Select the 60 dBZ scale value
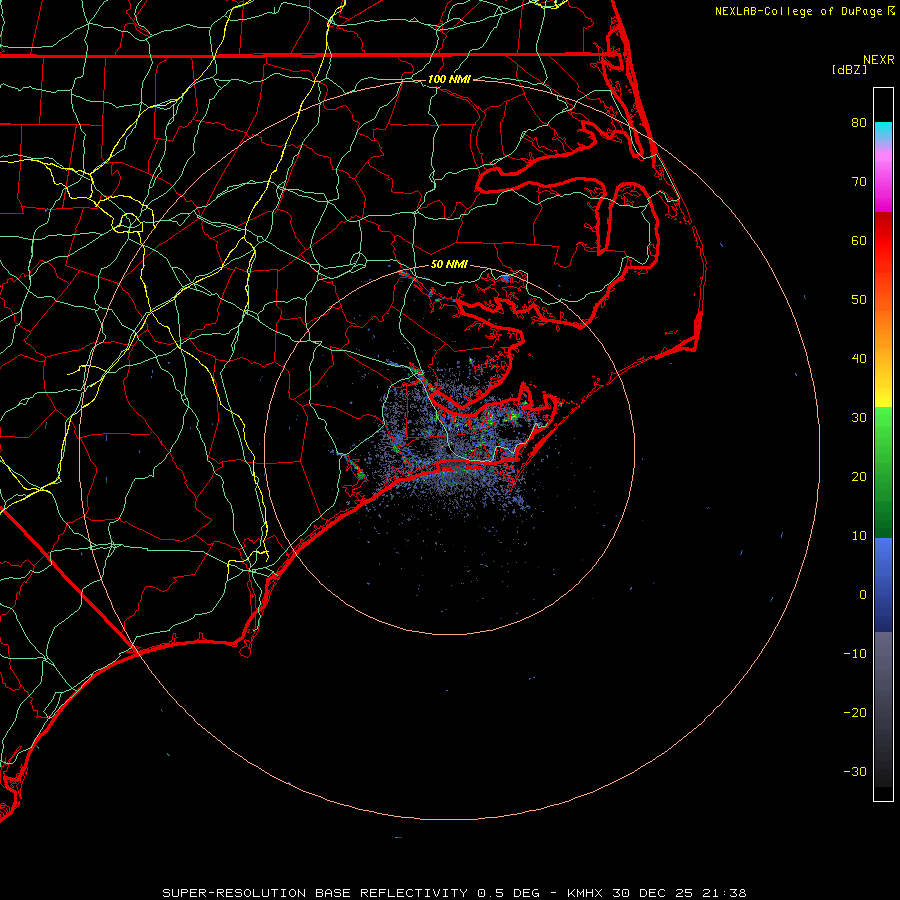The width and height of the screenshot is (900, 900). (x=859, y=240)
